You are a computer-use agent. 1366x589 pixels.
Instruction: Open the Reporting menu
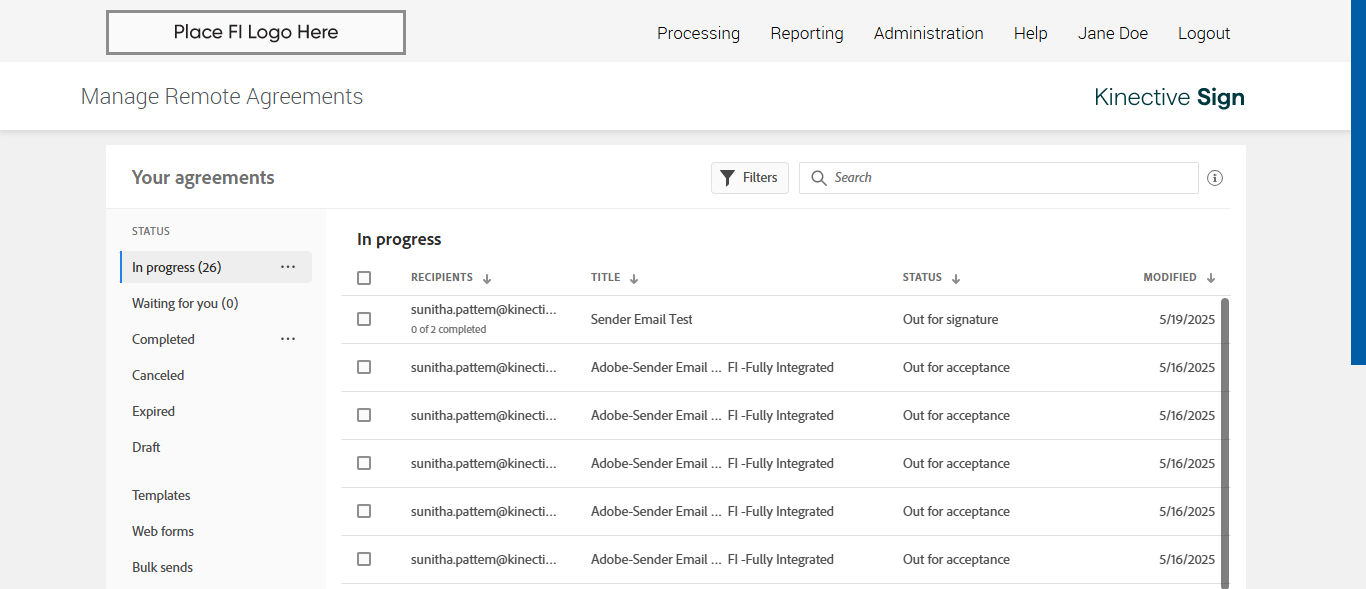point(806,33)
